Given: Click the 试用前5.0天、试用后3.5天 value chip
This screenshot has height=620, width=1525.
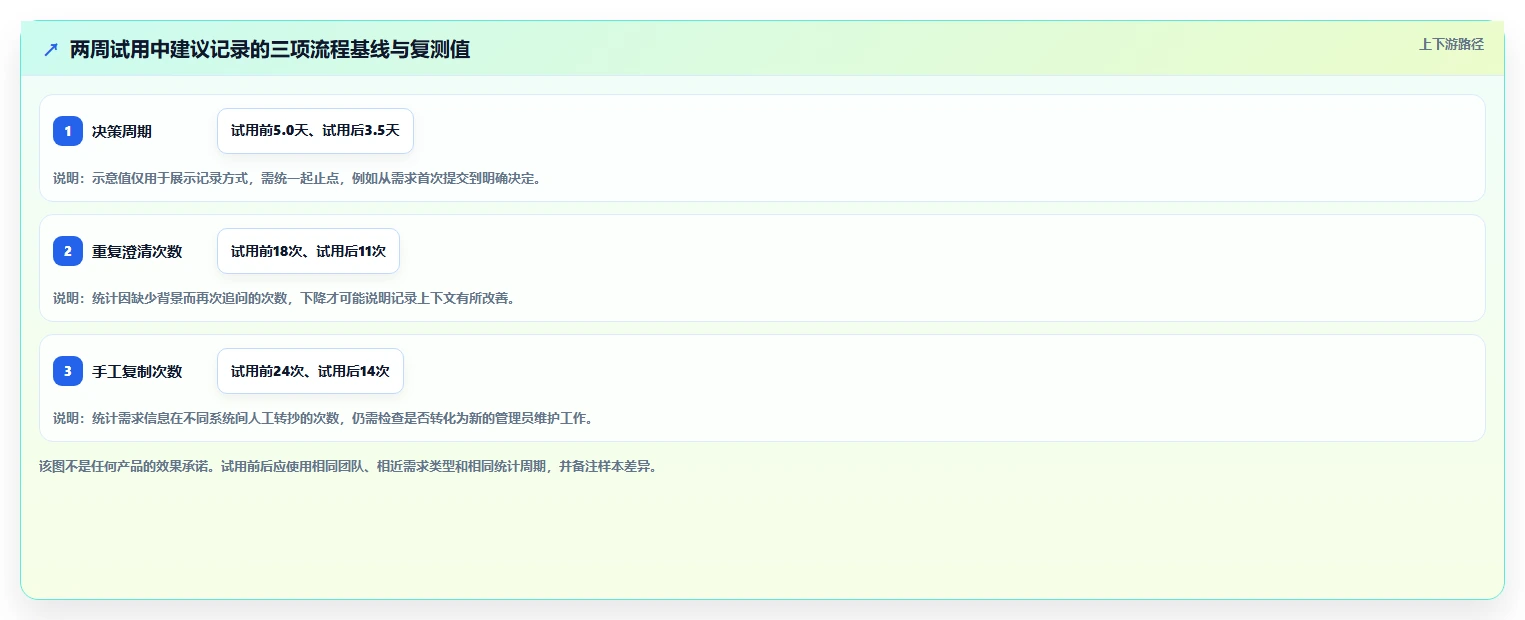Looking at the screenshot, I should point(315,131).
